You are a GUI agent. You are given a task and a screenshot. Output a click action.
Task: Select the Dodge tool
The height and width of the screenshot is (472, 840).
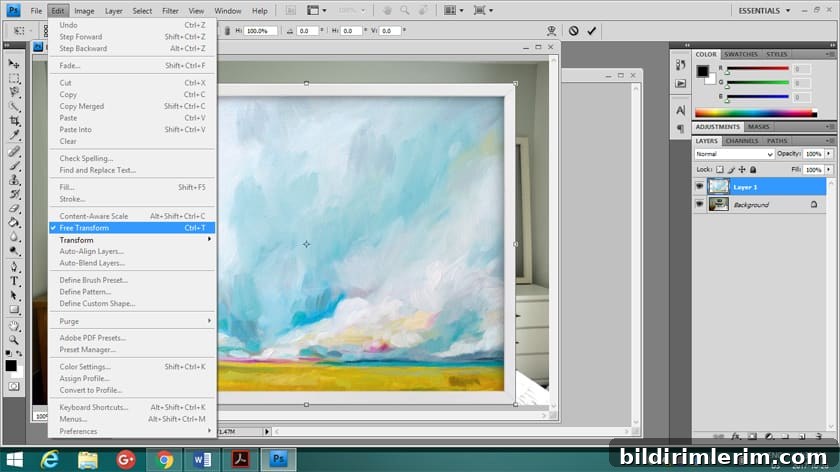(x=14, y=250)
